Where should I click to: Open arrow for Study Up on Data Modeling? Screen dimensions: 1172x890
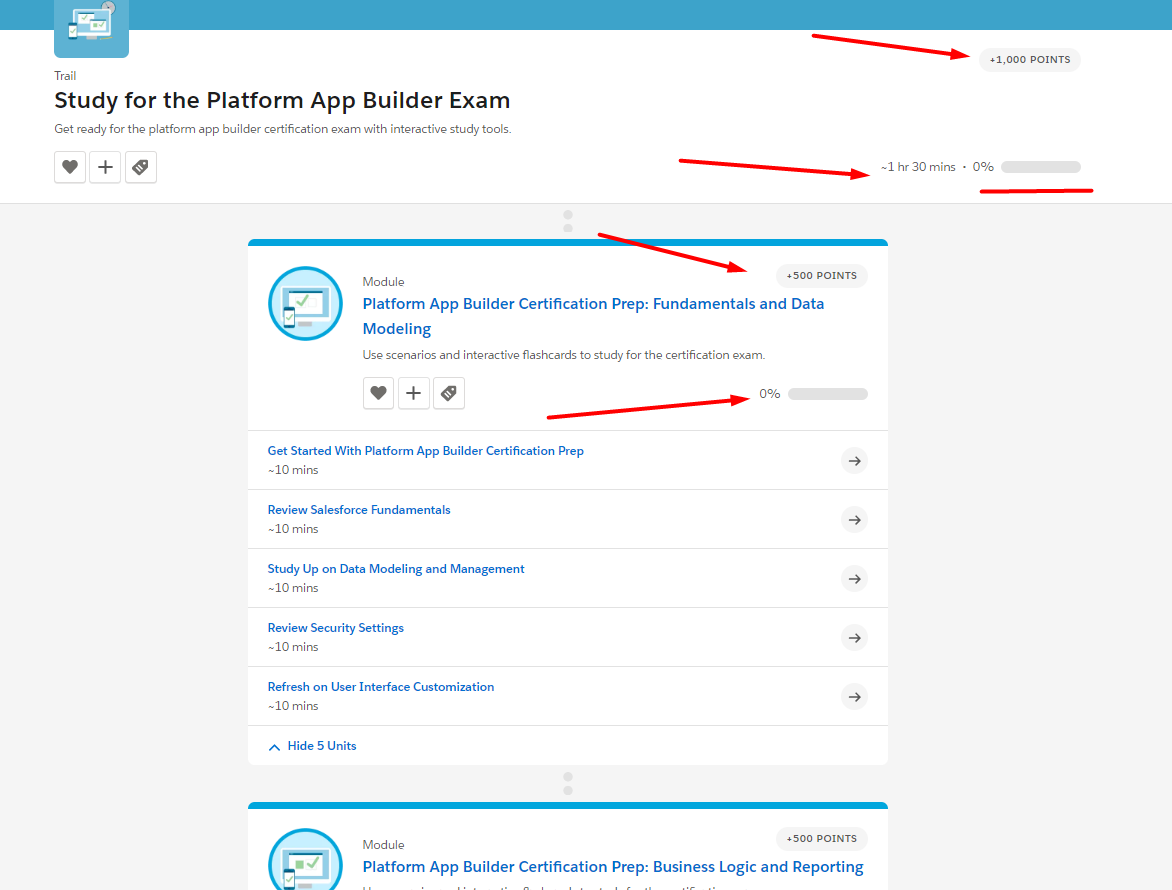854,579
